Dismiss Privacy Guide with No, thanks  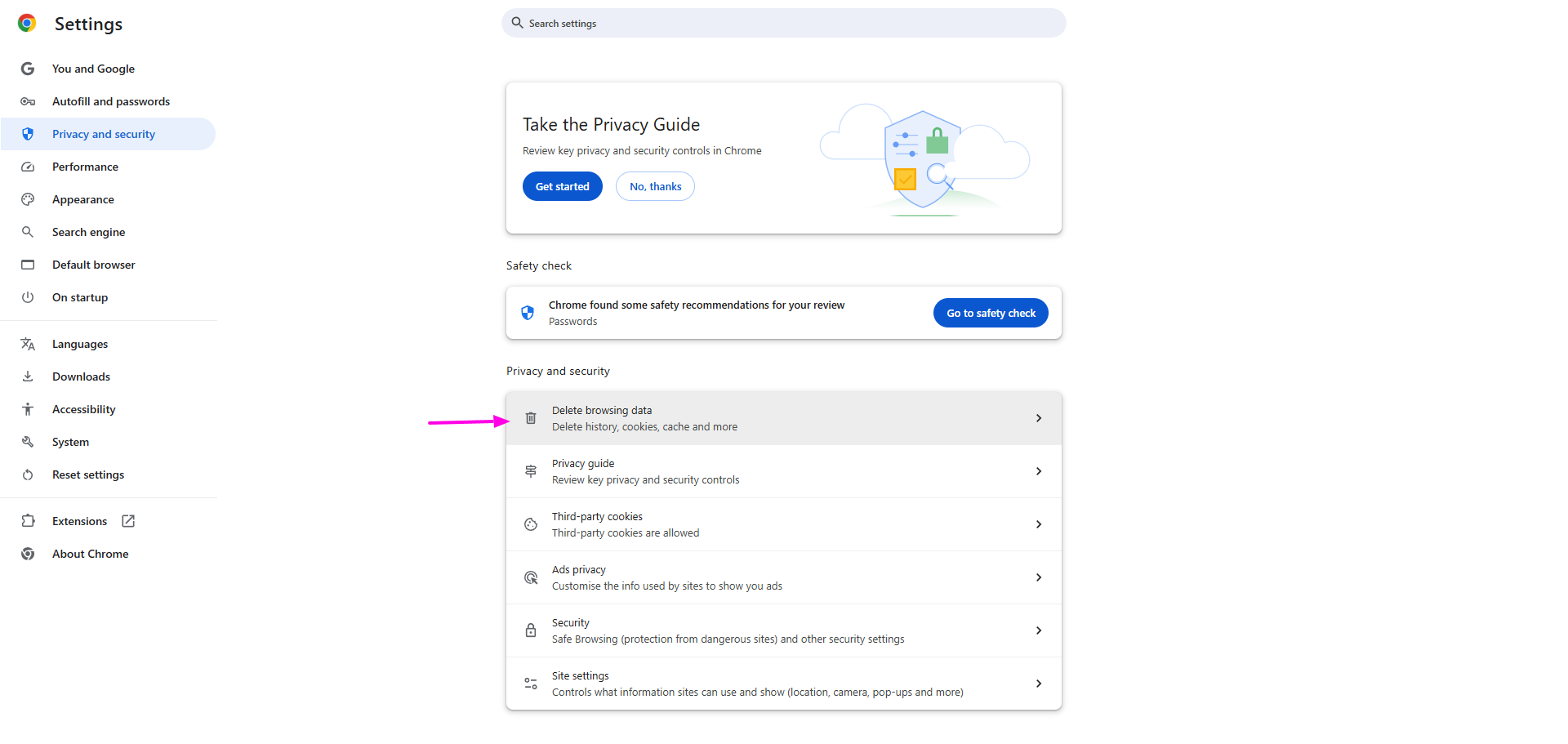655,186
